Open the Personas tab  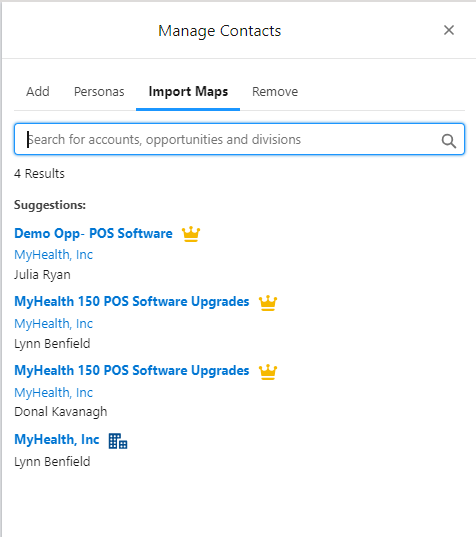pyautogui.click(x=99, y=91)
